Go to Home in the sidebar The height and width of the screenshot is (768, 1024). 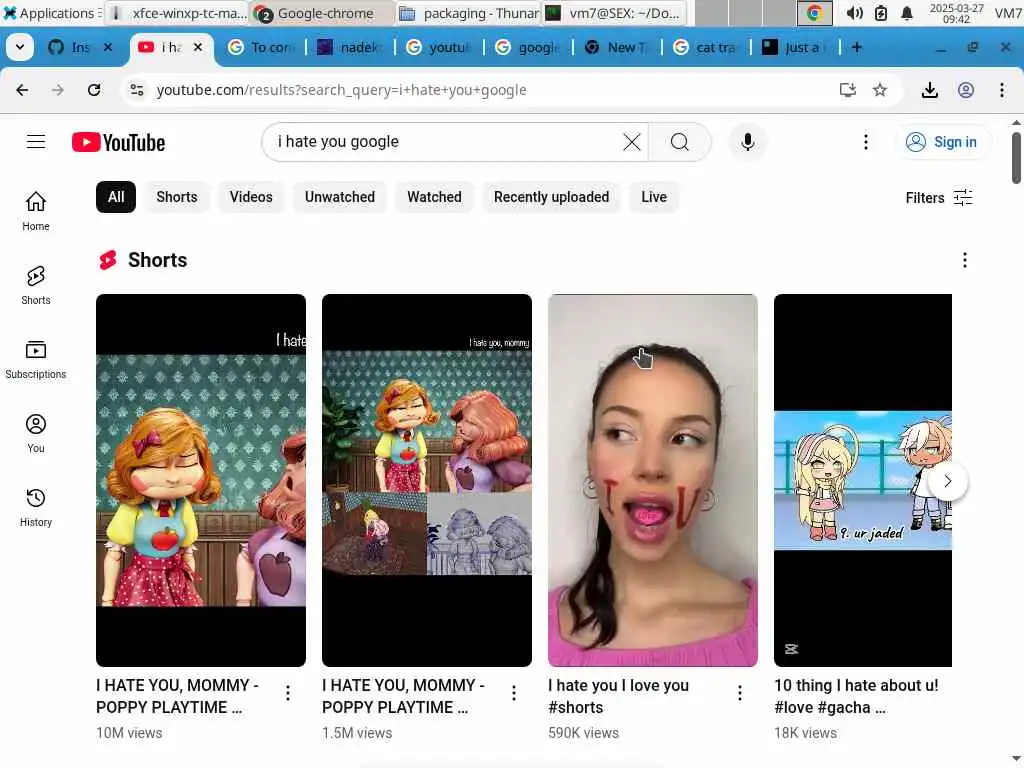click(x=36, y=211)
